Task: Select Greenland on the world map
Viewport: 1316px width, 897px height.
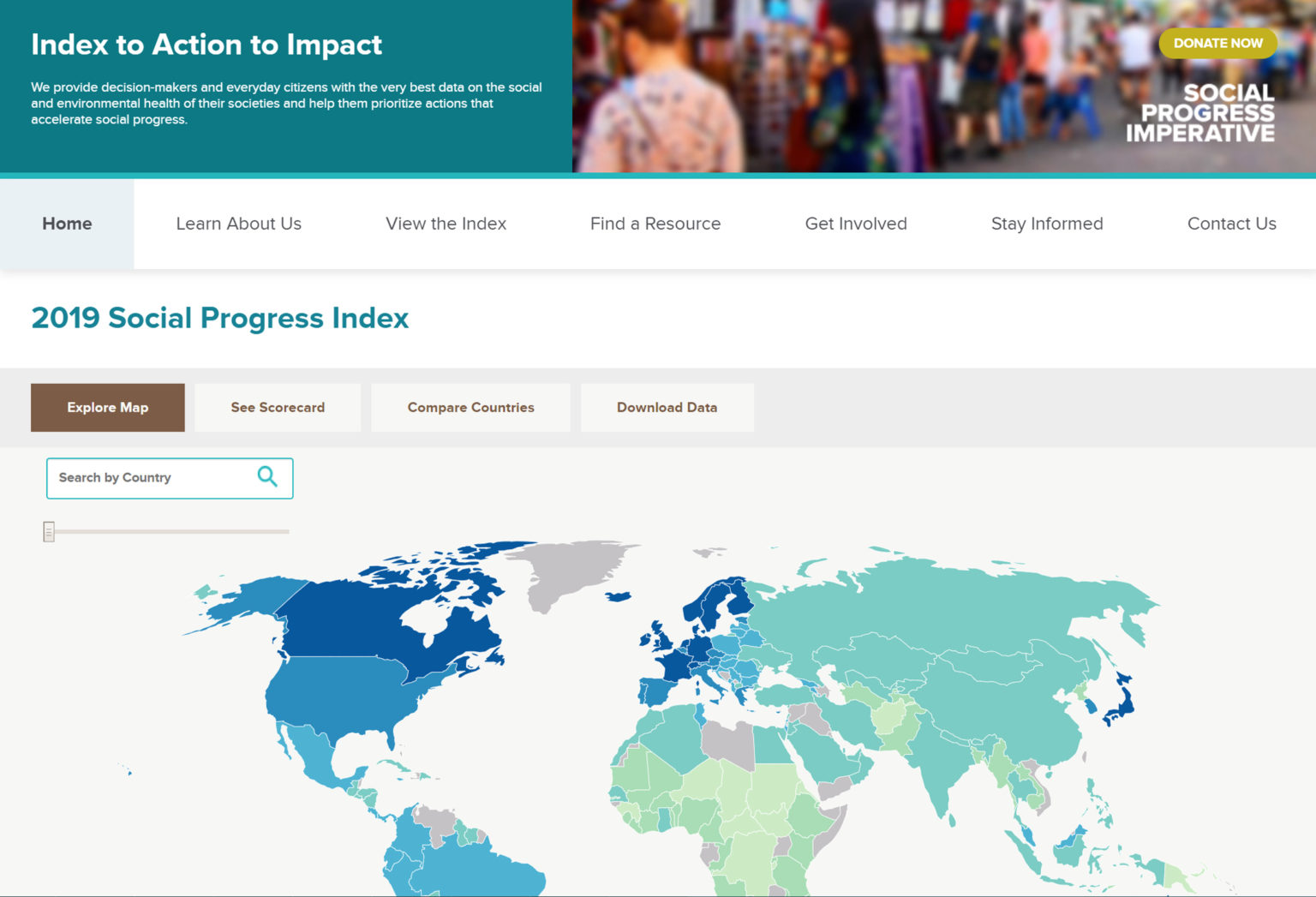Action: [x=565, y=570]
